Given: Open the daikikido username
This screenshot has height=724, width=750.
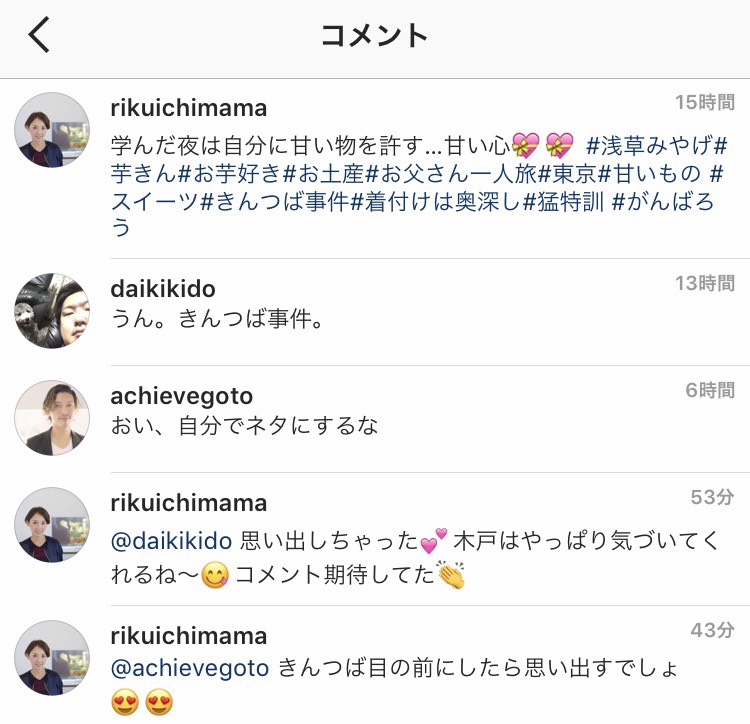Looking at the screenshot, I should 163,289.
